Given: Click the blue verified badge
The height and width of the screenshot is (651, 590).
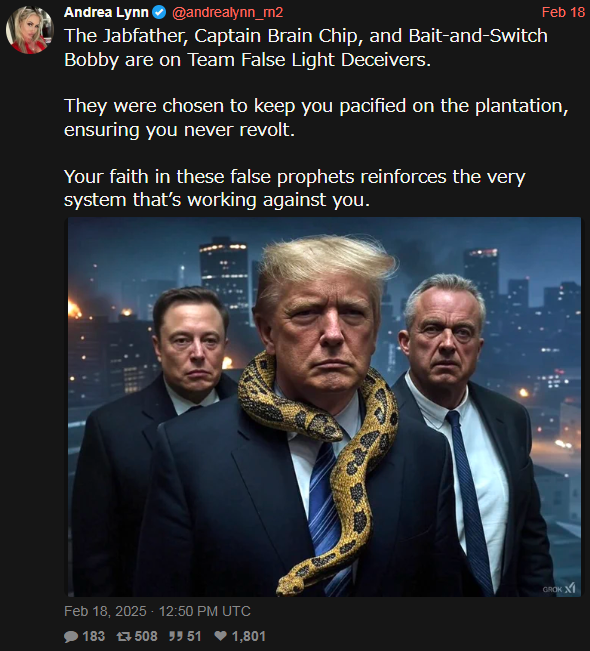Looking at the screenshot, I should point(159,12).
